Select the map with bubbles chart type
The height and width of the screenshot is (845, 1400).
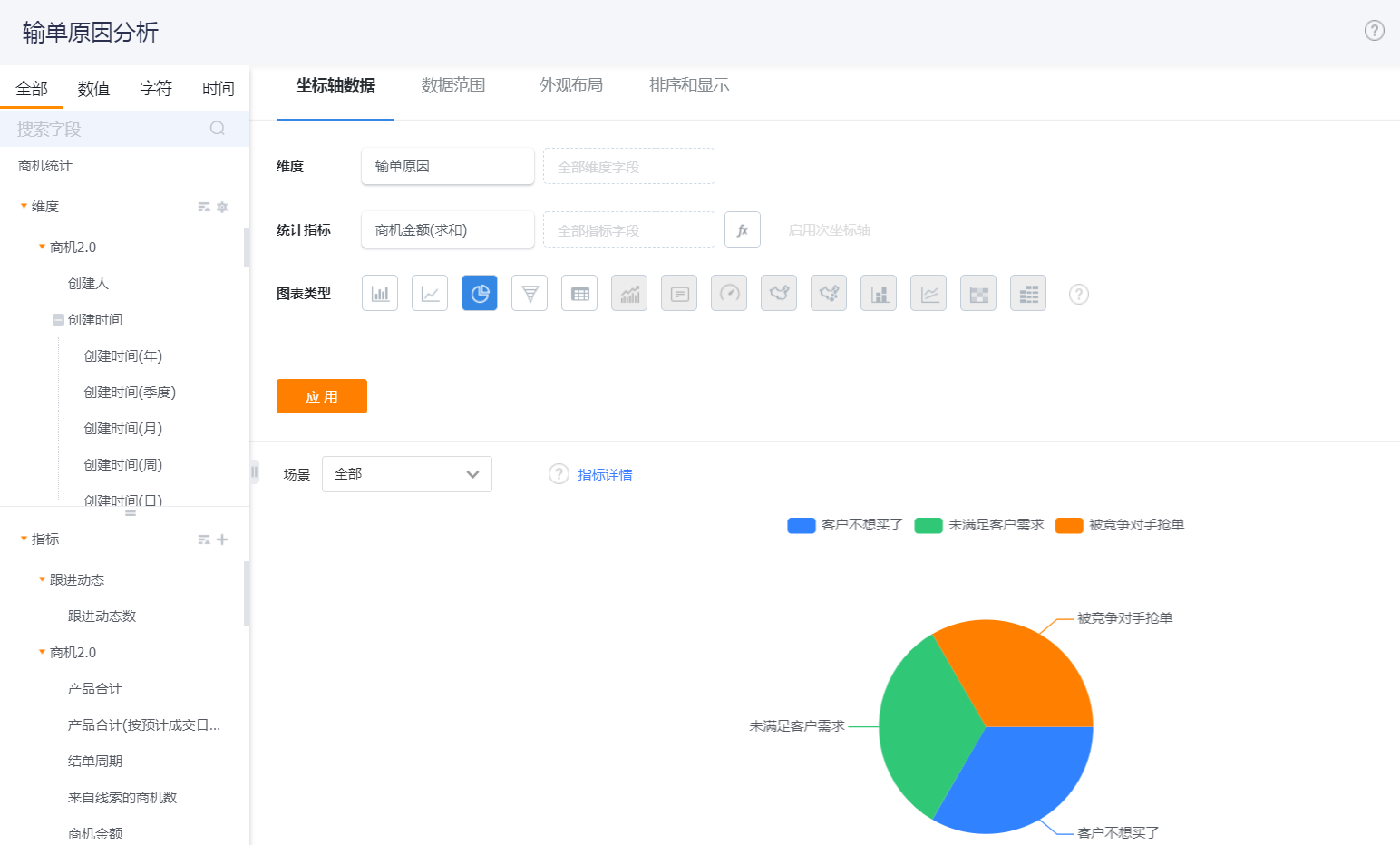[x=829, y=293]
